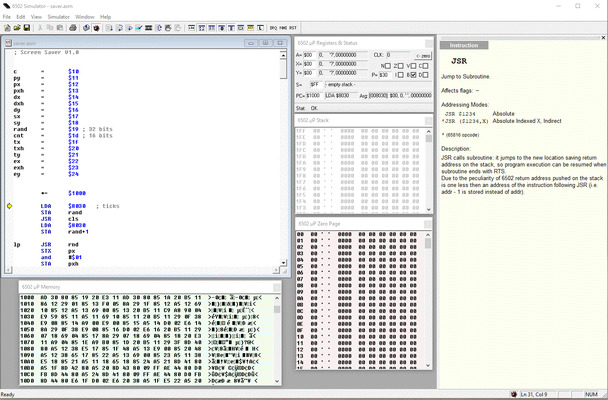Click the Open file folder icon
This screenshot has width=608, height=400.
(17, 28)
